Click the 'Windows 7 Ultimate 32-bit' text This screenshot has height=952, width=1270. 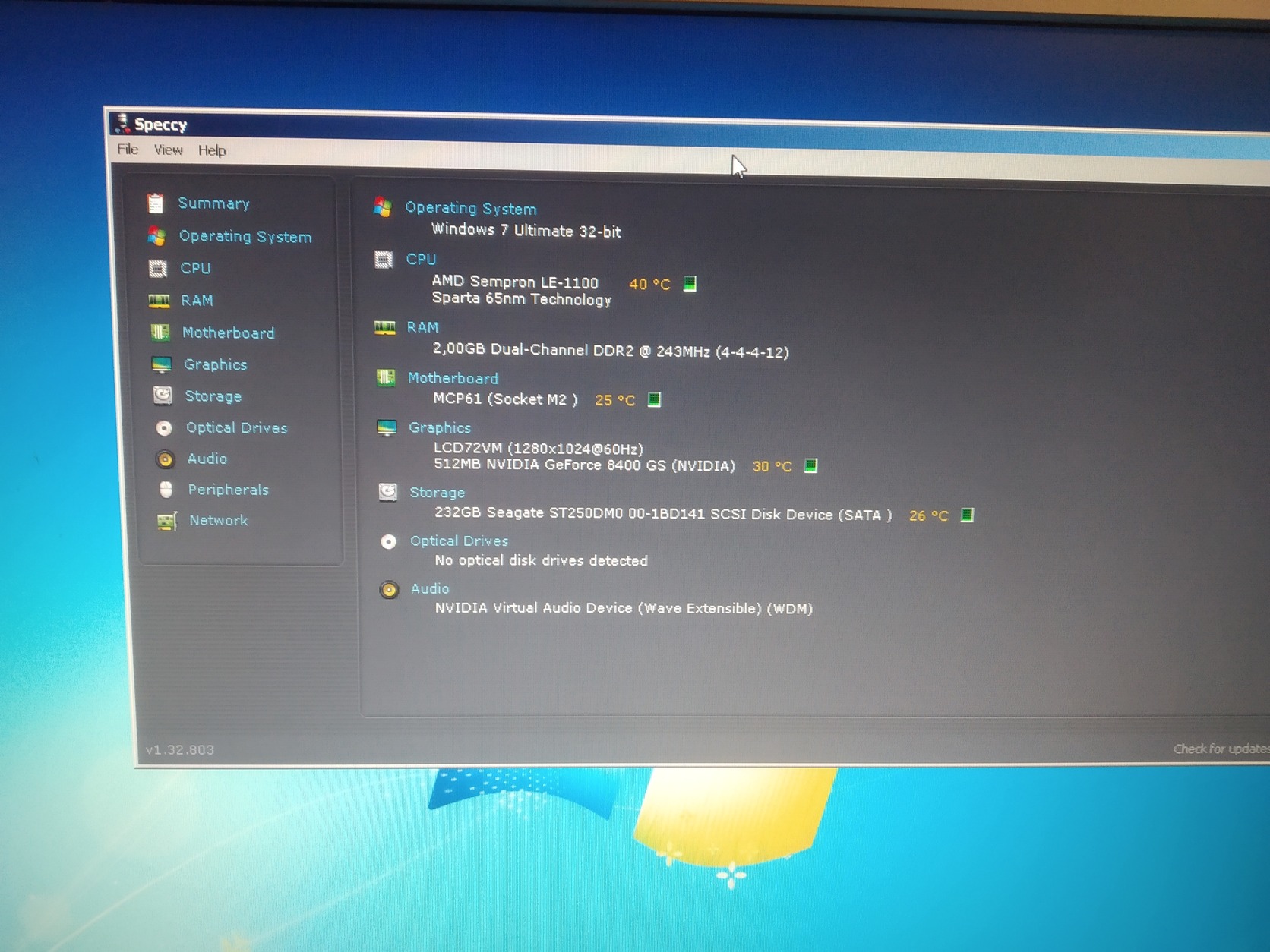(x=526, y=231)
